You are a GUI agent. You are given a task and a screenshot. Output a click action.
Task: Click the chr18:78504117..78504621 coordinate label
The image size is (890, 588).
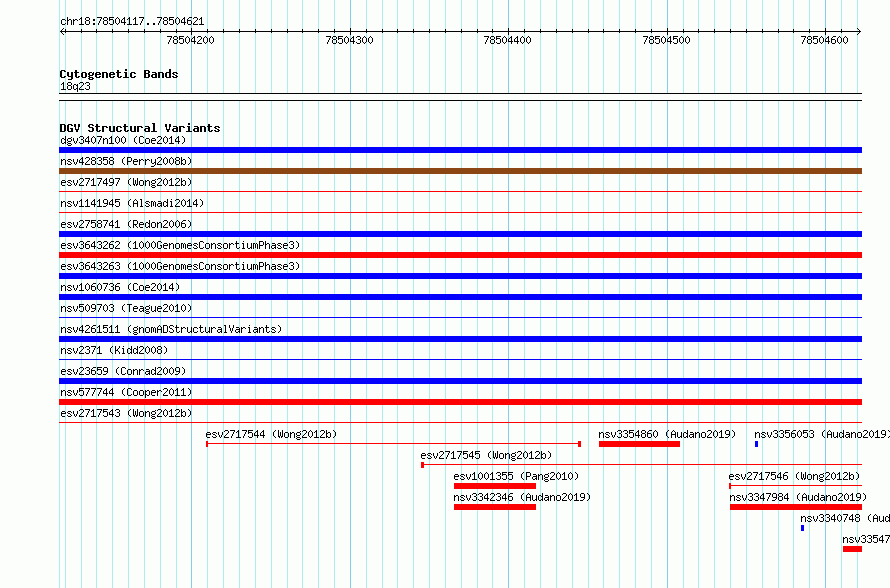tap(132, 21)
